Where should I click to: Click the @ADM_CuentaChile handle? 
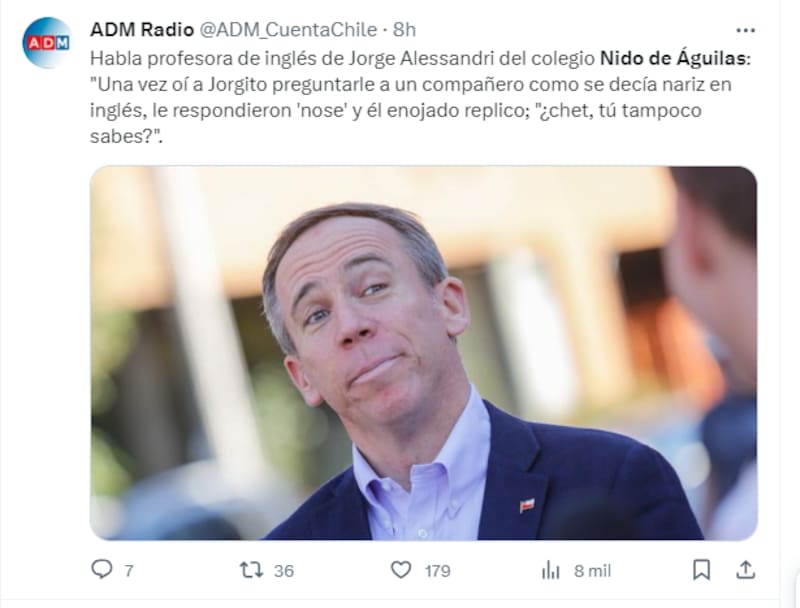pos(288,30)
